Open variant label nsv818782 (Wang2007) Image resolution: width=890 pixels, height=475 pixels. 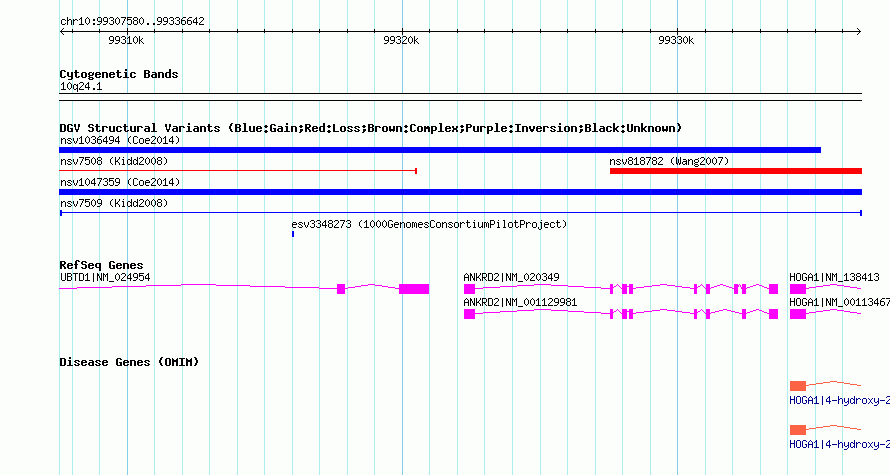pyautogui.click(x=669, y=161)
